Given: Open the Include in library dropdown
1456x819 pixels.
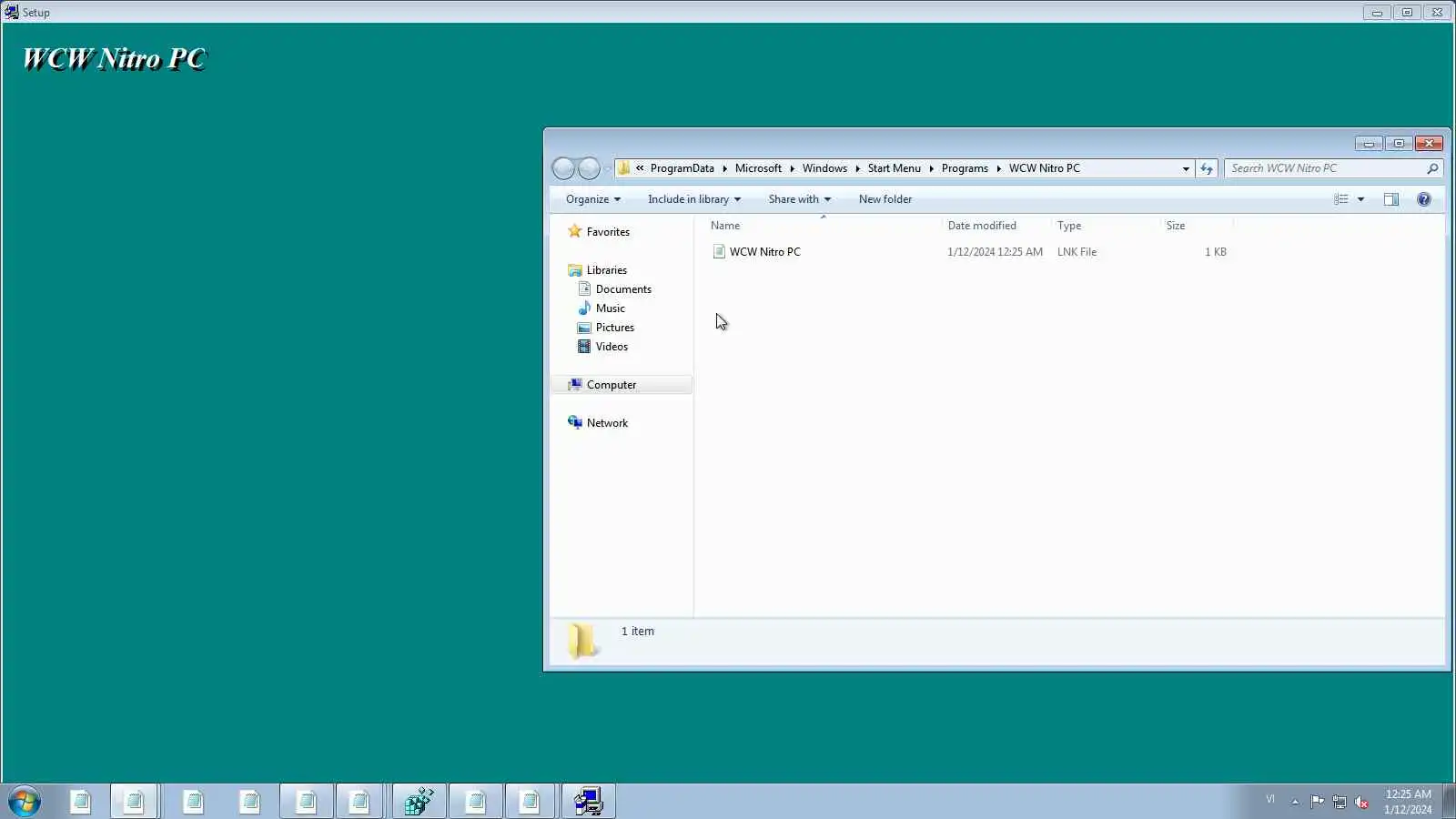Looking at the screenshot, I should 694,199.
